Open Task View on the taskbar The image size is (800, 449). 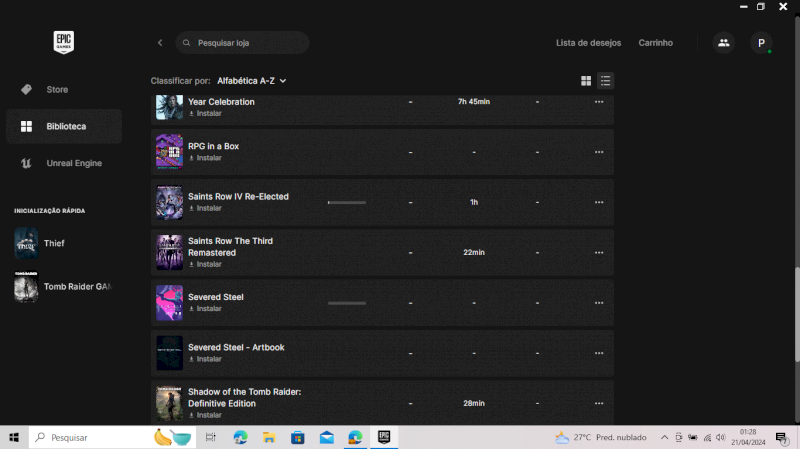pyautogui.click(x=210, y=437)
